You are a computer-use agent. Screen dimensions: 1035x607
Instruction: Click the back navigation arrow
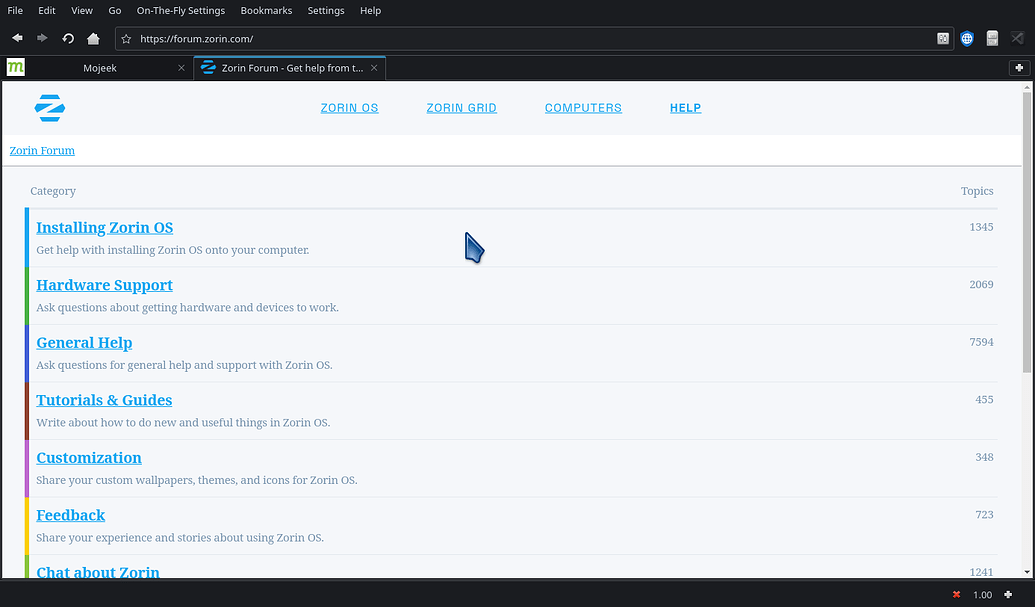tap(16, 38)
